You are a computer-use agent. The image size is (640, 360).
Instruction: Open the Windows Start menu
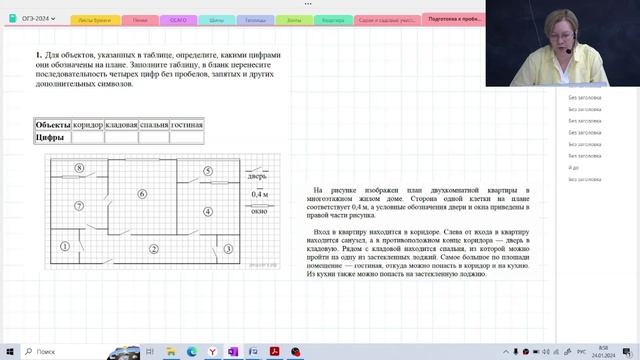point(10,351)
